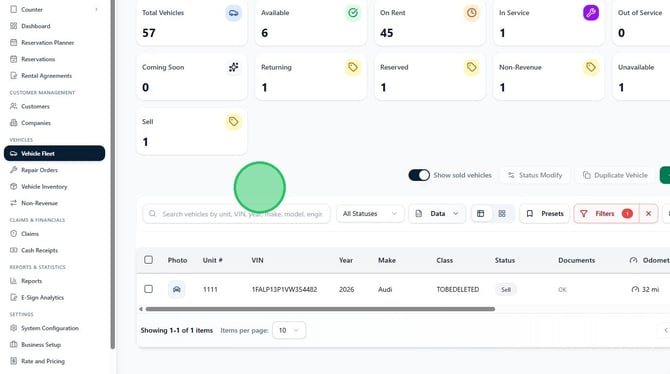Image resolution: width=670 pixels, height=374 pixels.
Task: Click the Reports chart icon
Action: (x=14, y=281)
